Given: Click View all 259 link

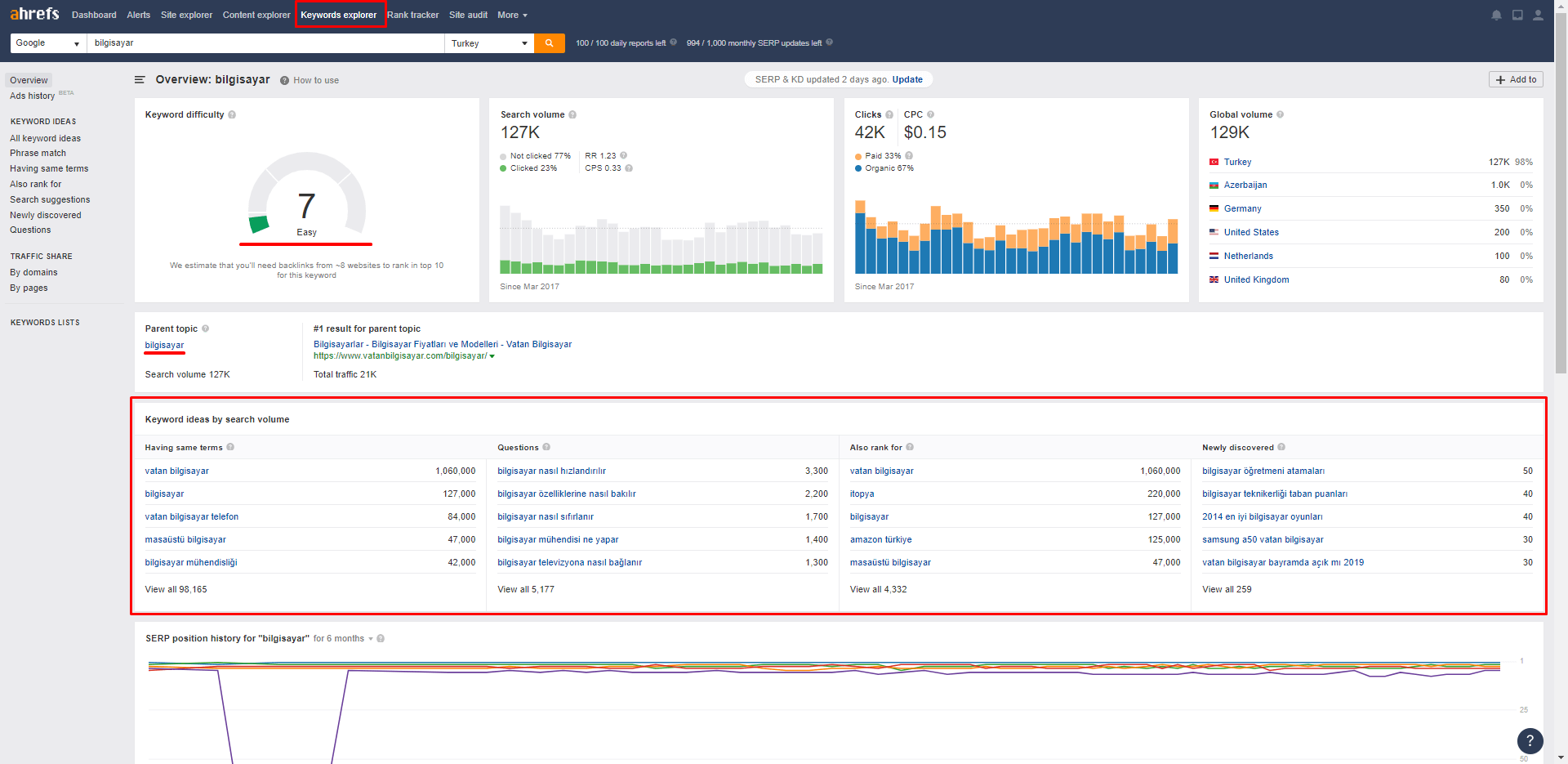Looking at the screenshot, I should tap(1227, 589).
